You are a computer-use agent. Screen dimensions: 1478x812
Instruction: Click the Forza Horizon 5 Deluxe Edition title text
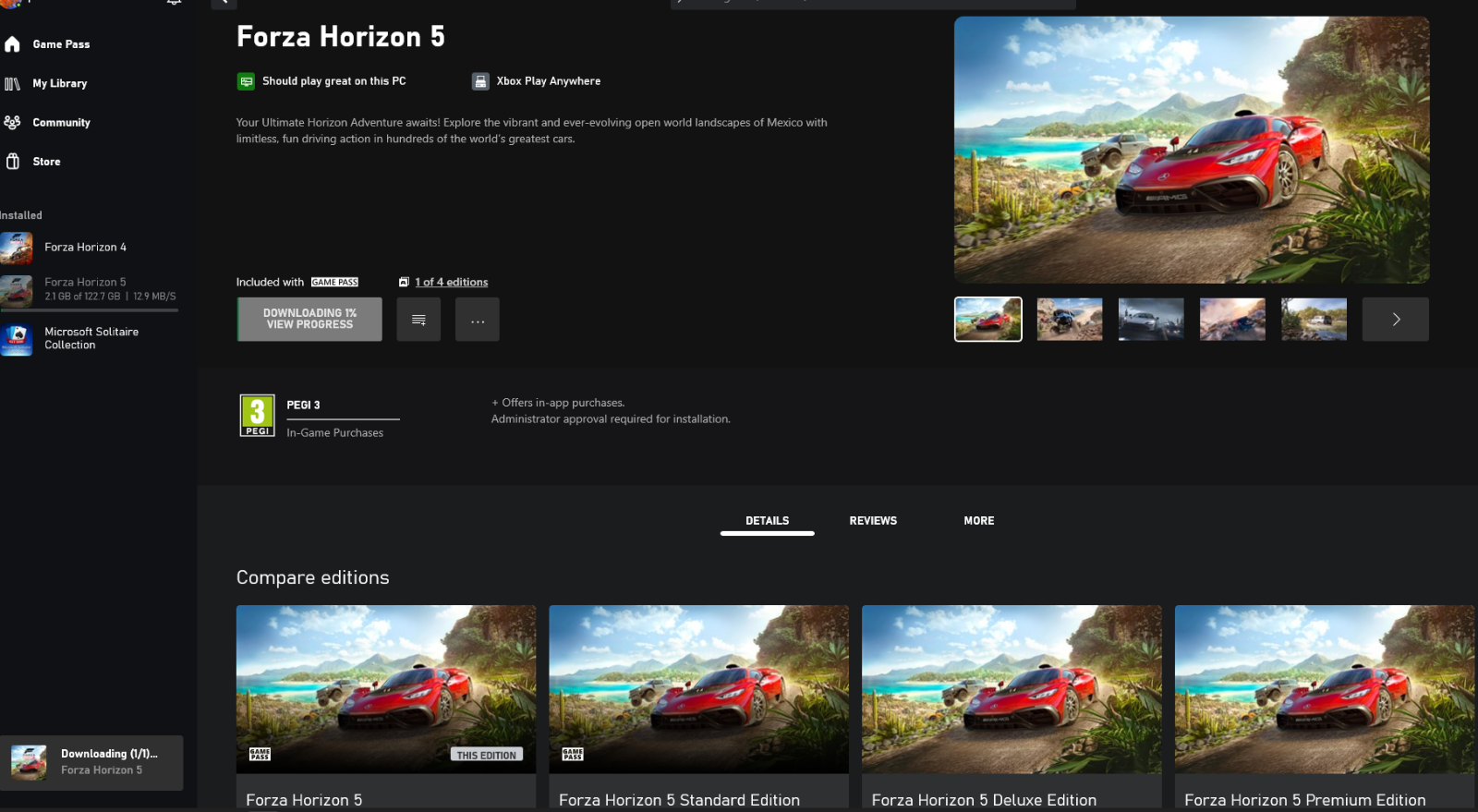984,800
